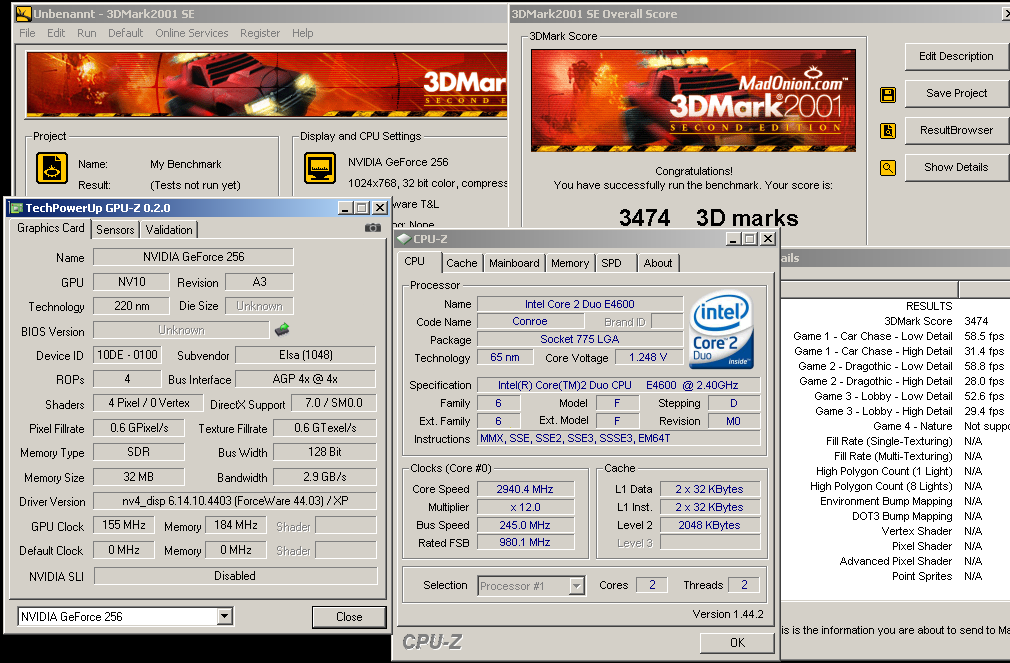Click the Edit Description button
Viewport: 1010px width, 663px height.
coord(956,56)
